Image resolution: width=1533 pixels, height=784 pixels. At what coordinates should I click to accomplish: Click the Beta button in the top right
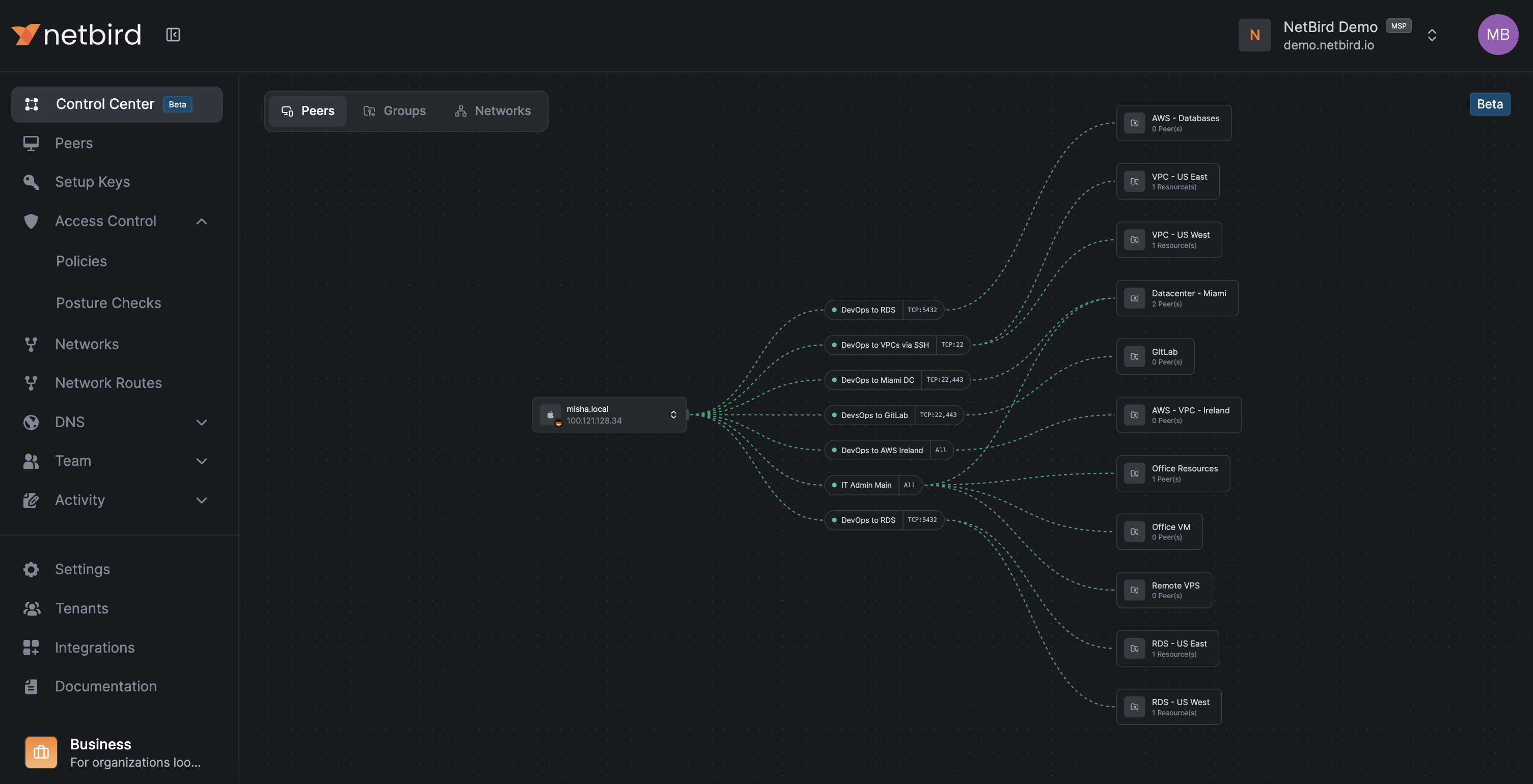pyautogui.click(x=1490, y=103)
